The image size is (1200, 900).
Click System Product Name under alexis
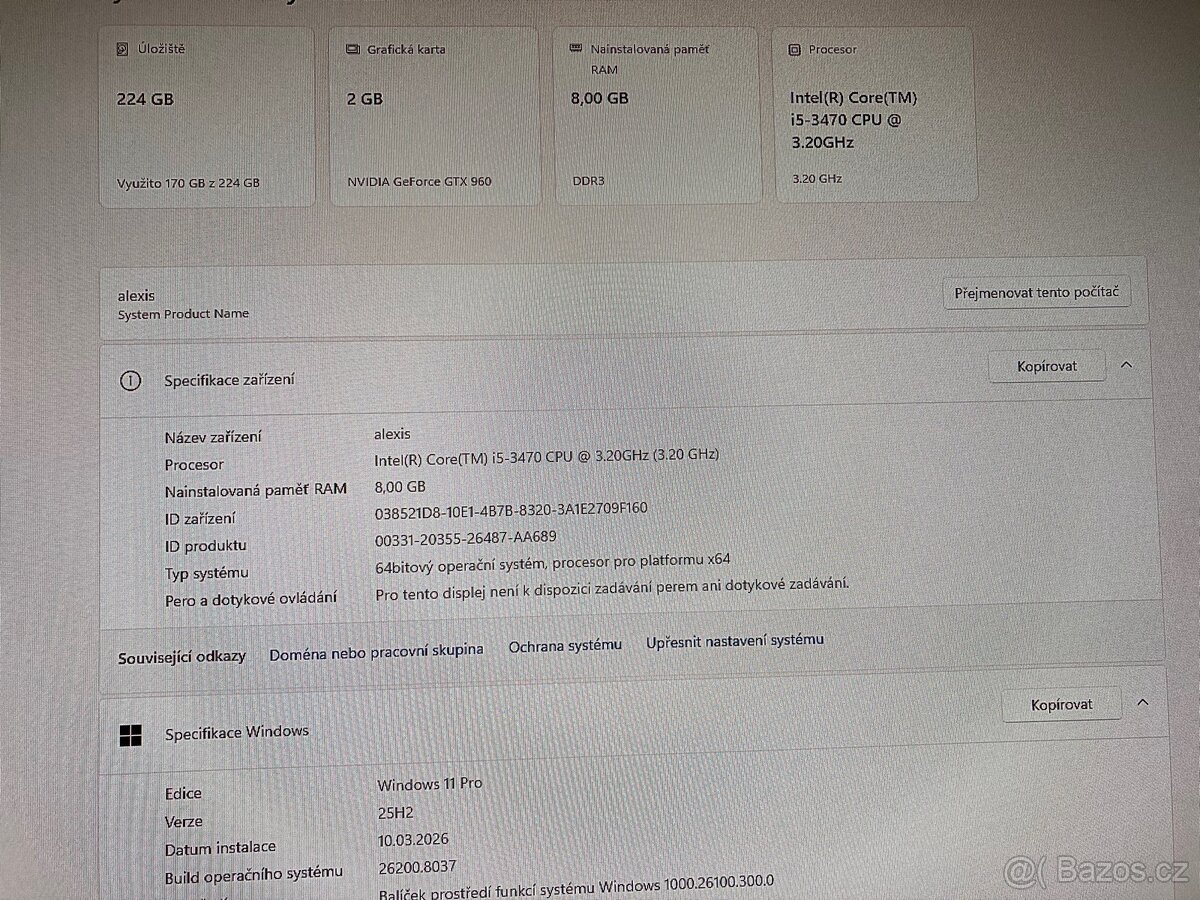[x=183, y=313]
